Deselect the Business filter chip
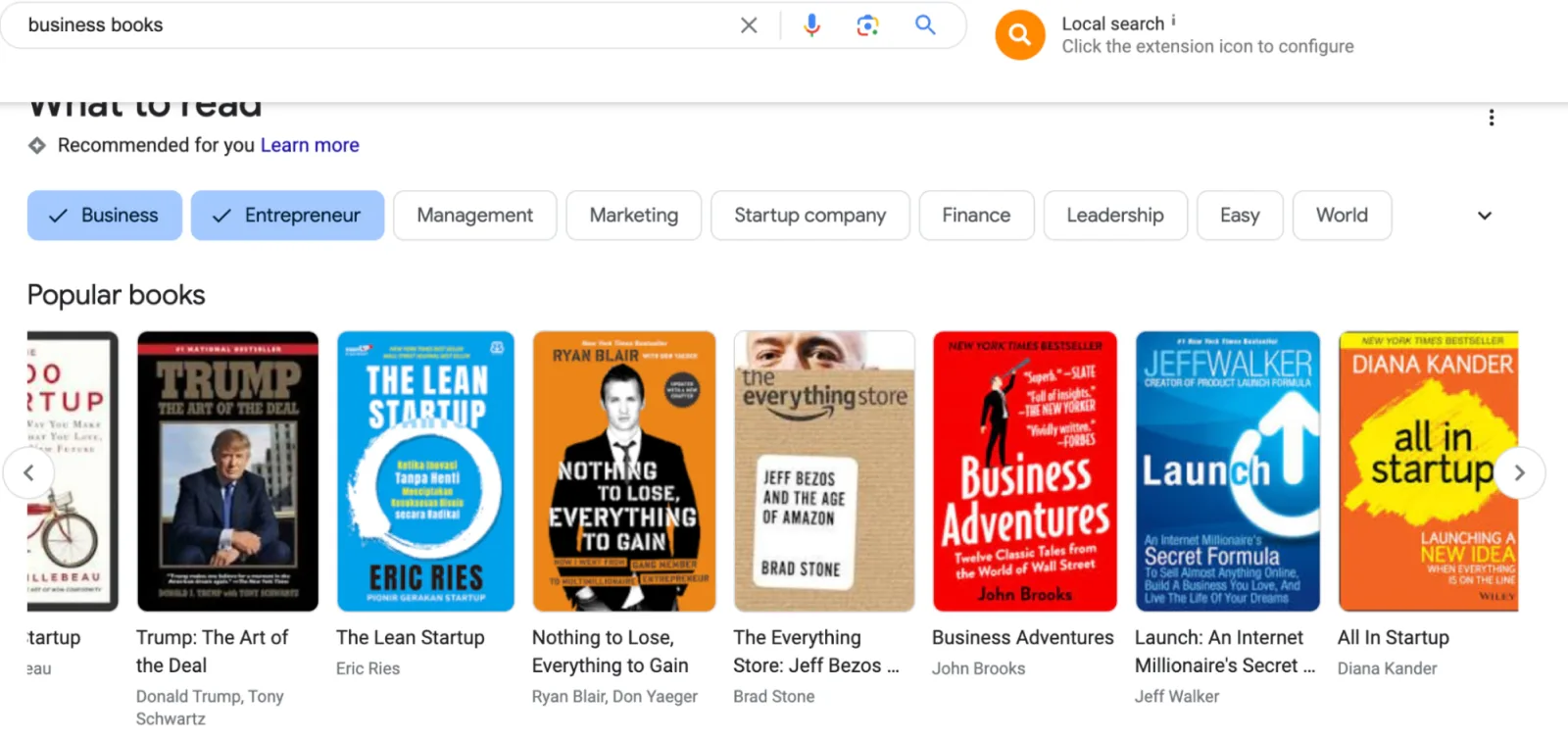The image size is (1568, 739). pos(105,216)
